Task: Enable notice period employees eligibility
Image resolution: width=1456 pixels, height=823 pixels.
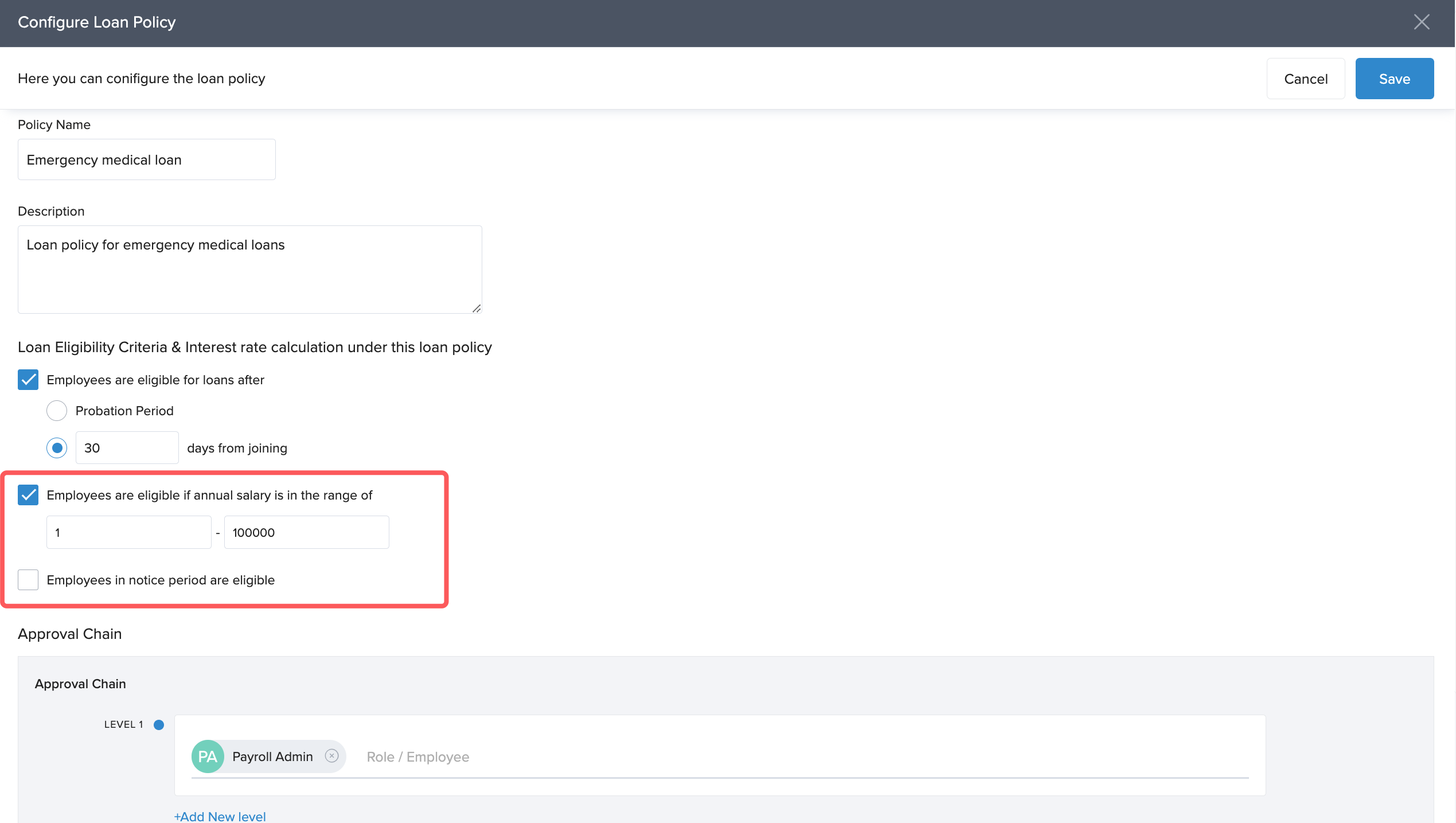Action: click(28, 580)
